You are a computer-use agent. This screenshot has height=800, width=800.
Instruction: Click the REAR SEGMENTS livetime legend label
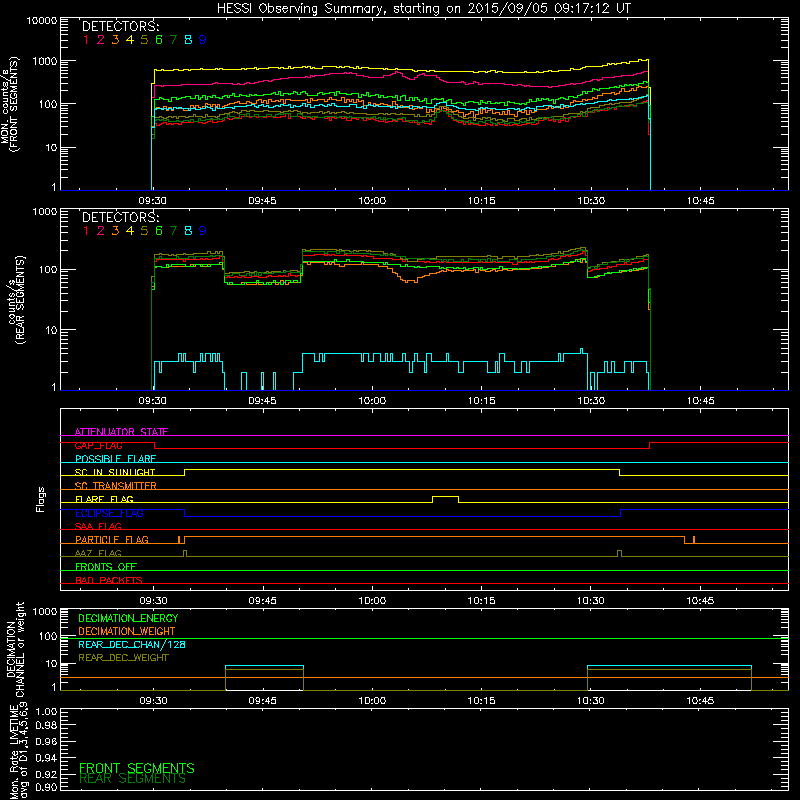coord(133,779)
